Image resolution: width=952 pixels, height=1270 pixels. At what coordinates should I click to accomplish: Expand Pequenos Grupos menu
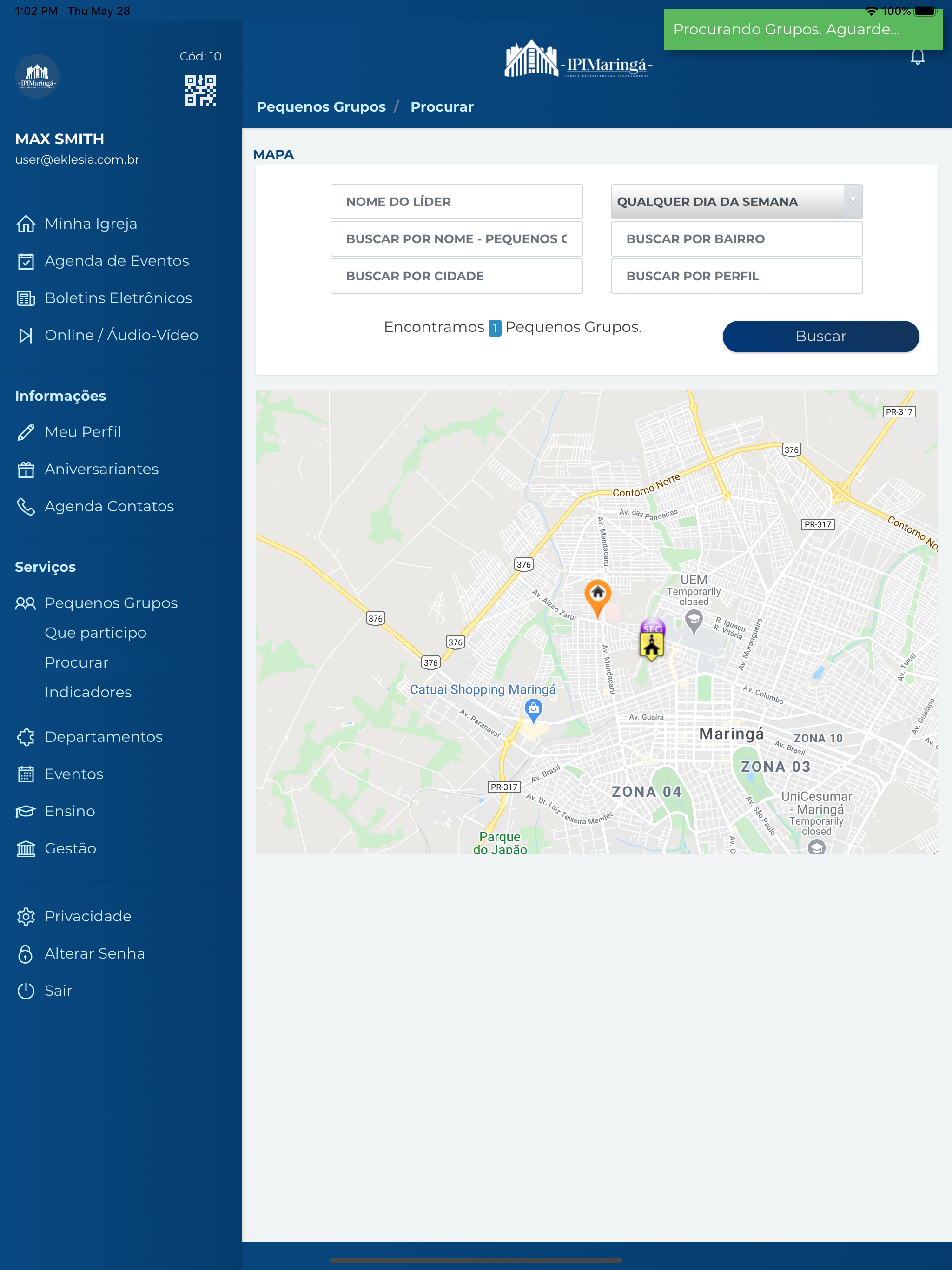pyautogui.click(x=112, y=603)
